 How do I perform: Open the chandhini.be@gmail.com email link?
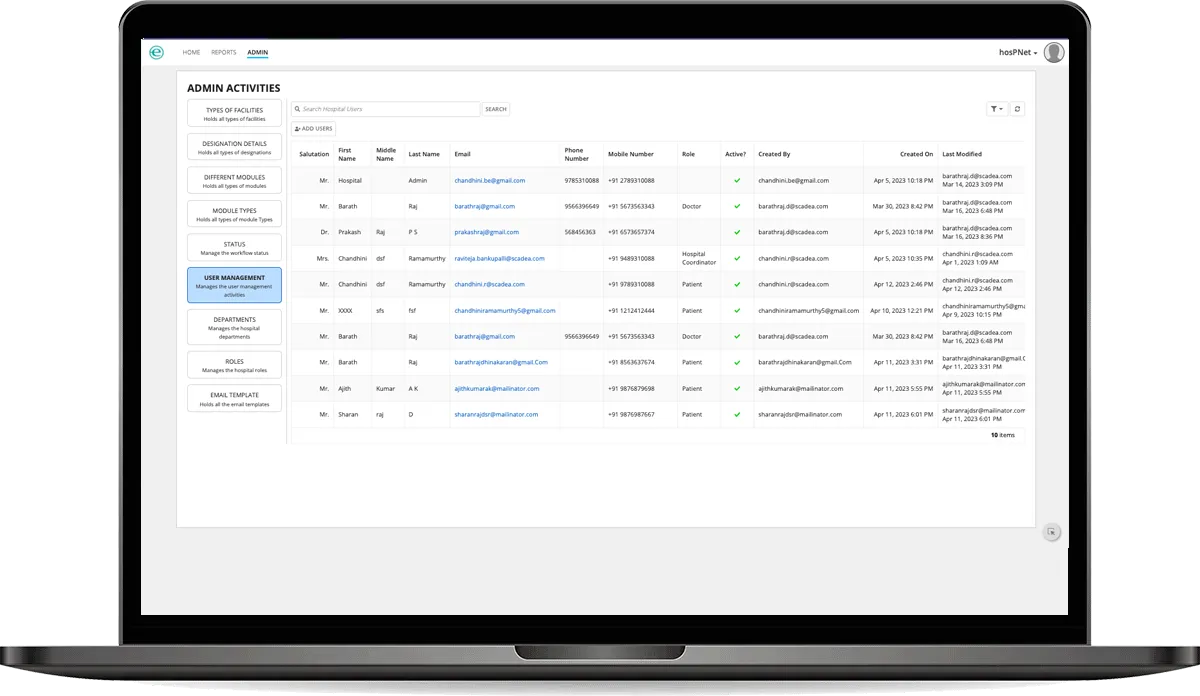(x=489, y=181)
